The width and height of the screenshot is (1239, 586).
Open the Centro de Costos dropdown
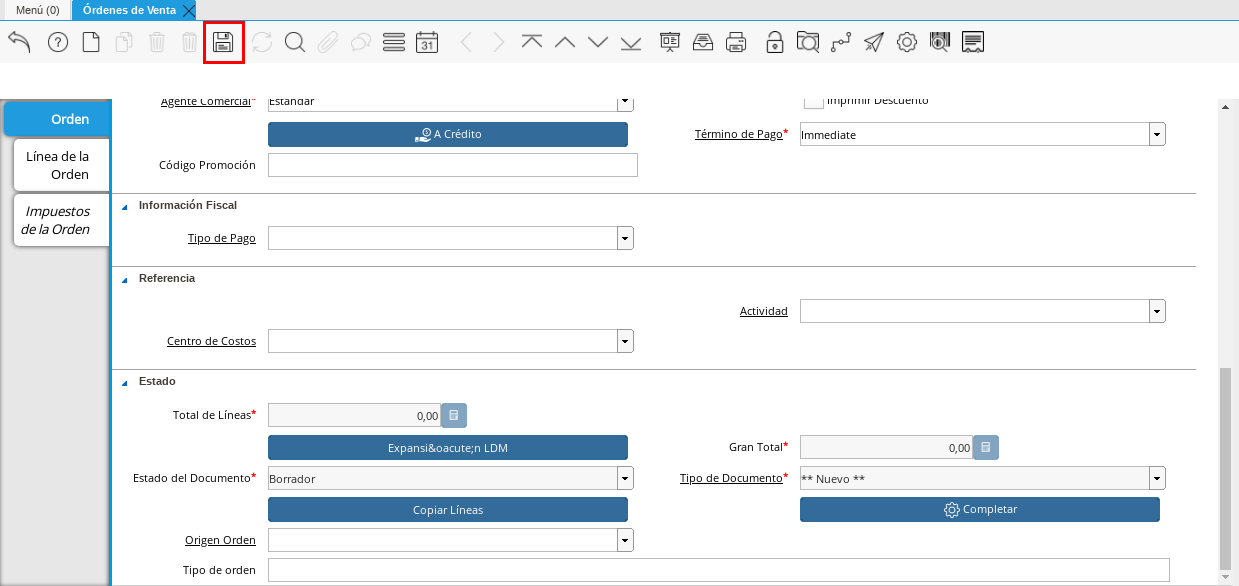pyautogui.click(x=625, y=342)
